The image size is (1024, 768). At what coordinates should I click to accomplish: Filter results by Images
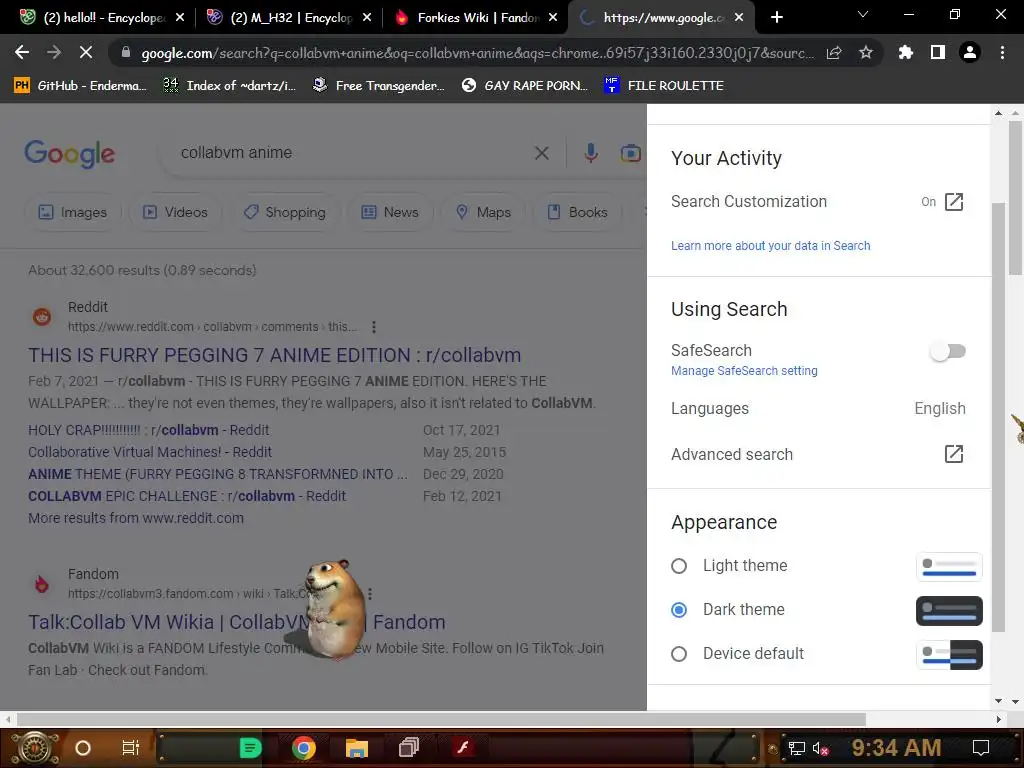[x=73, y=212]
